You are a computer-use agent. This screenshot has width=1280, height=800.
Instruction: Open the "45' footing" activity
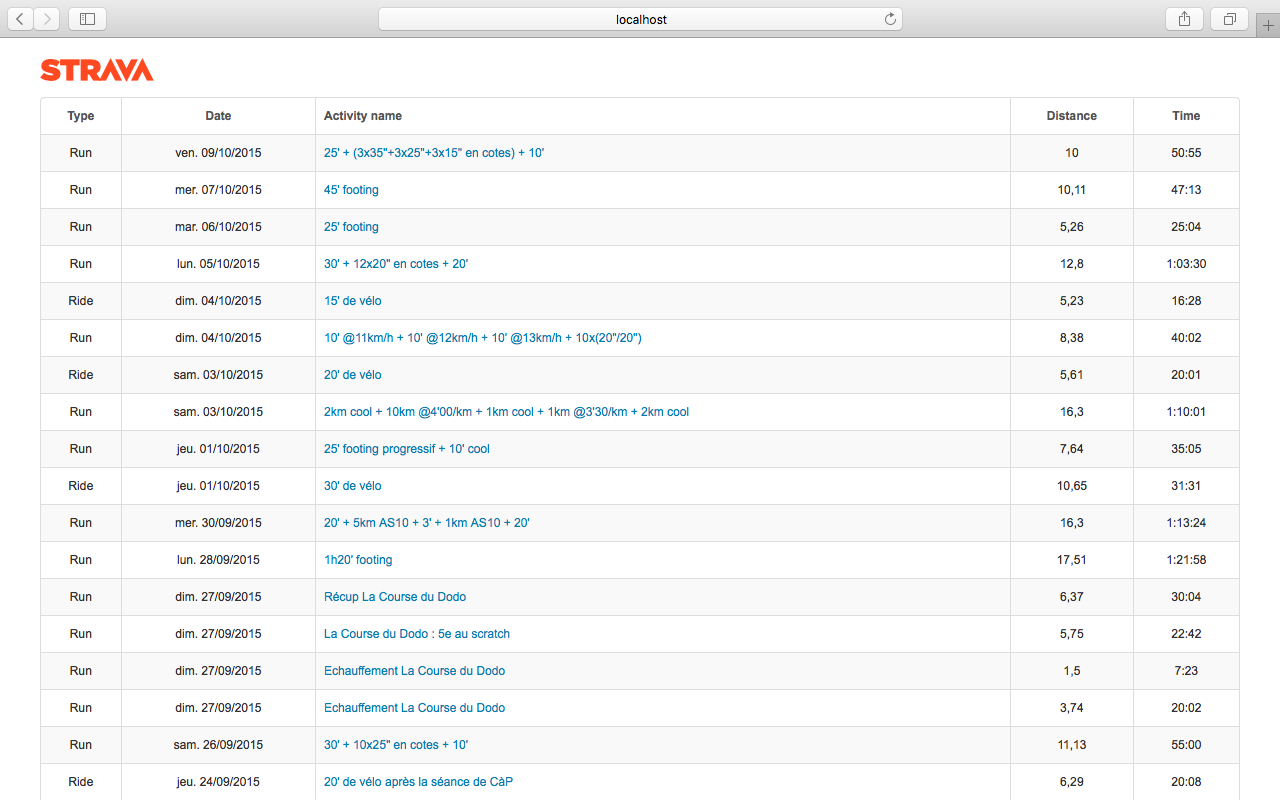(x=351, y=190)
